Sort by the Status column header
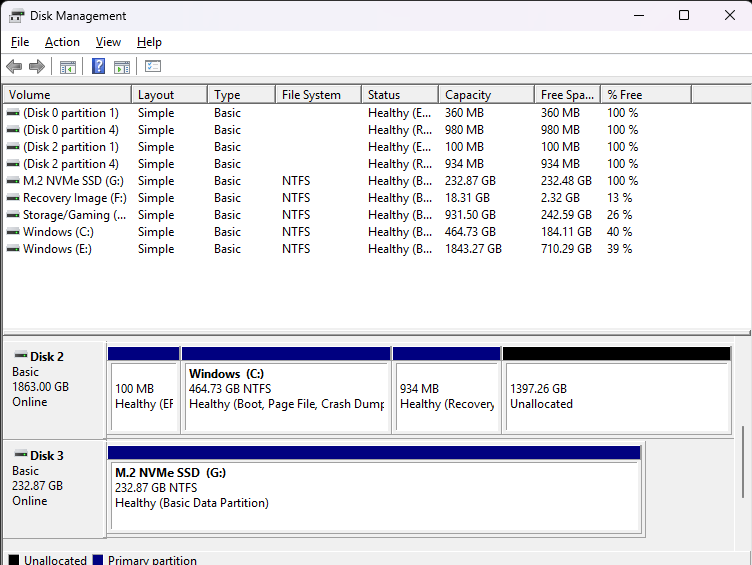 click(400, 94)
